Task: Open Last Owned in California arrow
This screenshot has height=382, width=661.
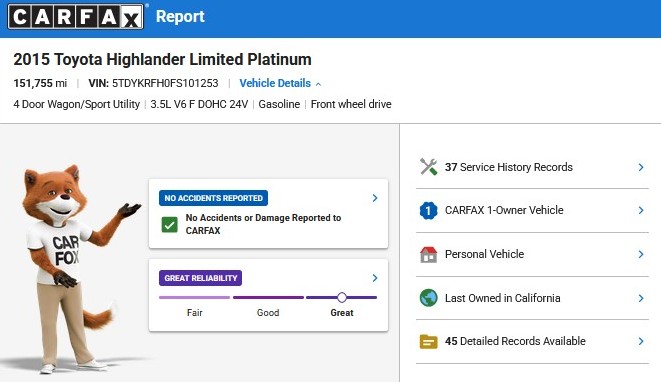Action: click(x=641, y=298)
